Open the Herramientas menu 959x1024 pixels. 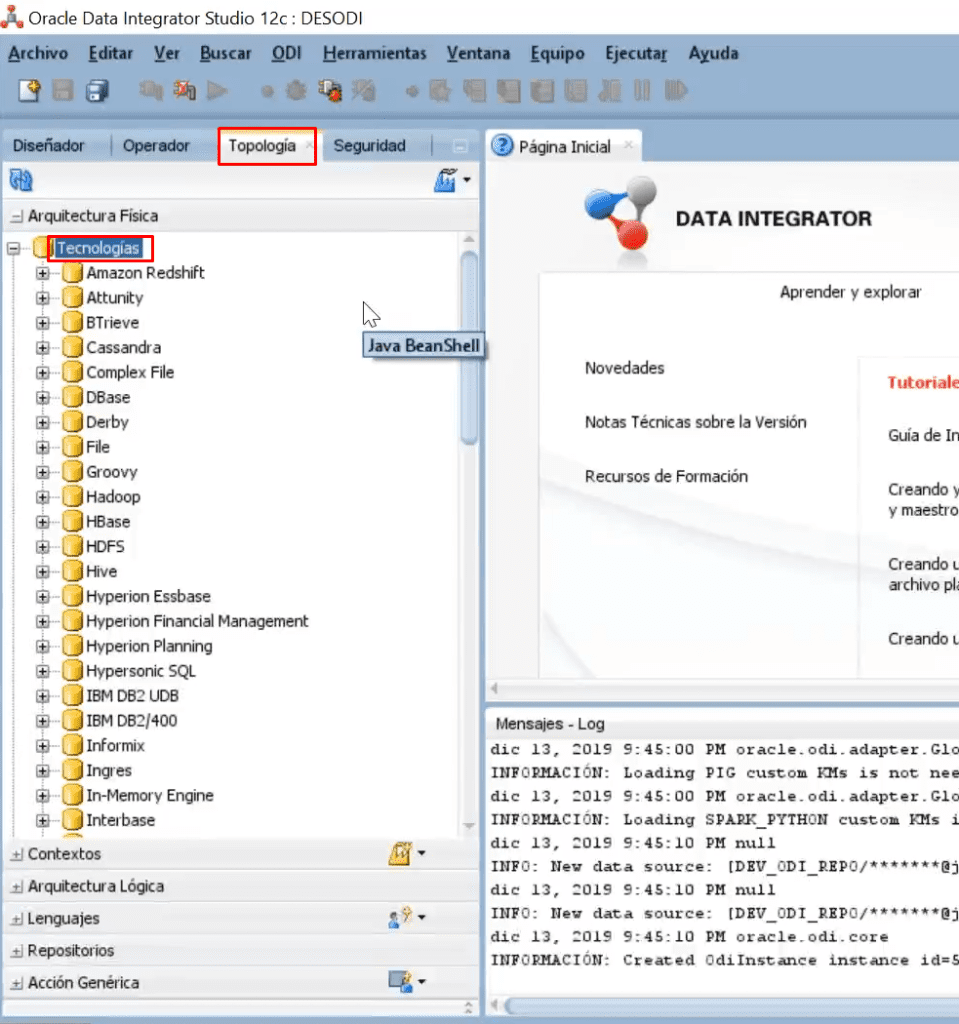[374, 54]
